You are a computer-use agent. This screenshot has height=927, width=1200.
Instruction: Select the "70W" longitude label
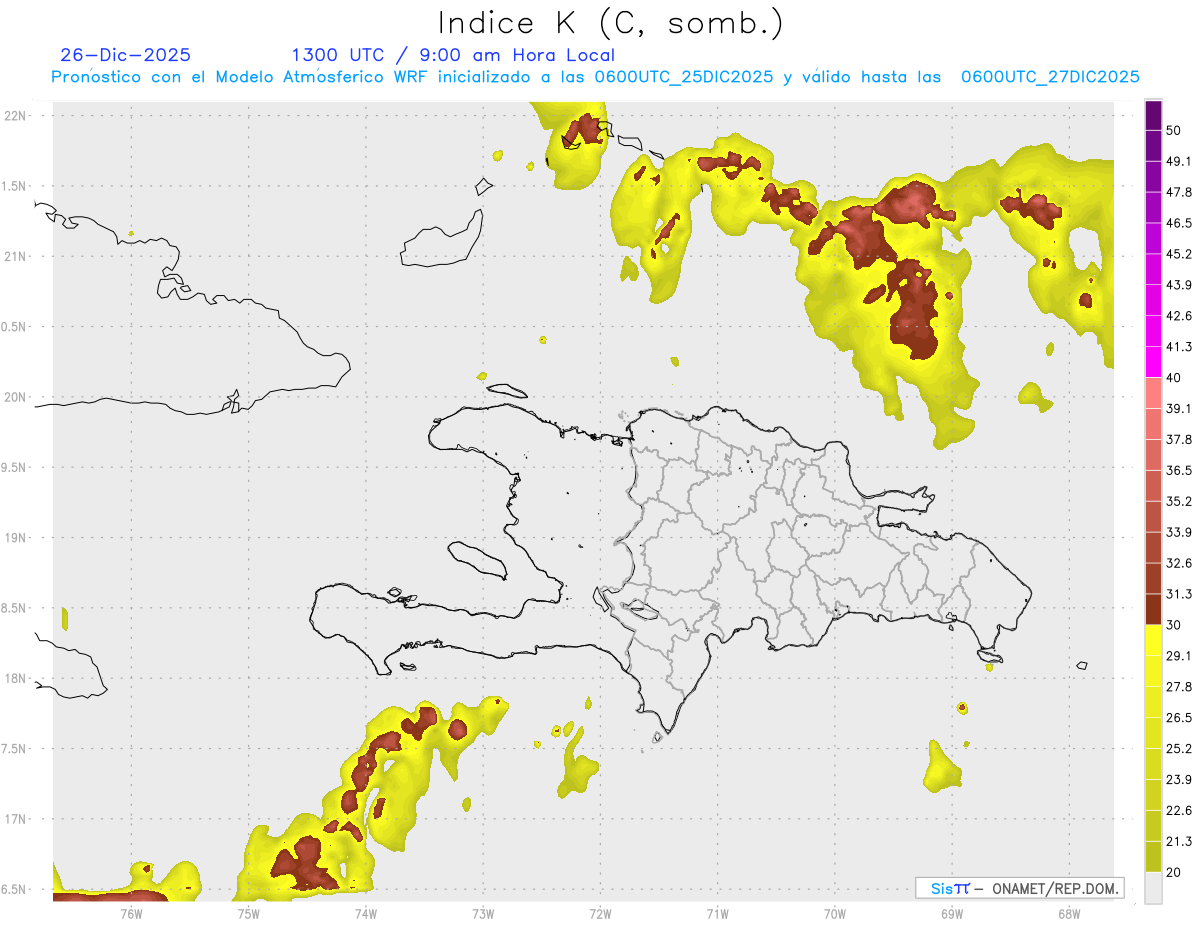click(835, 913)
